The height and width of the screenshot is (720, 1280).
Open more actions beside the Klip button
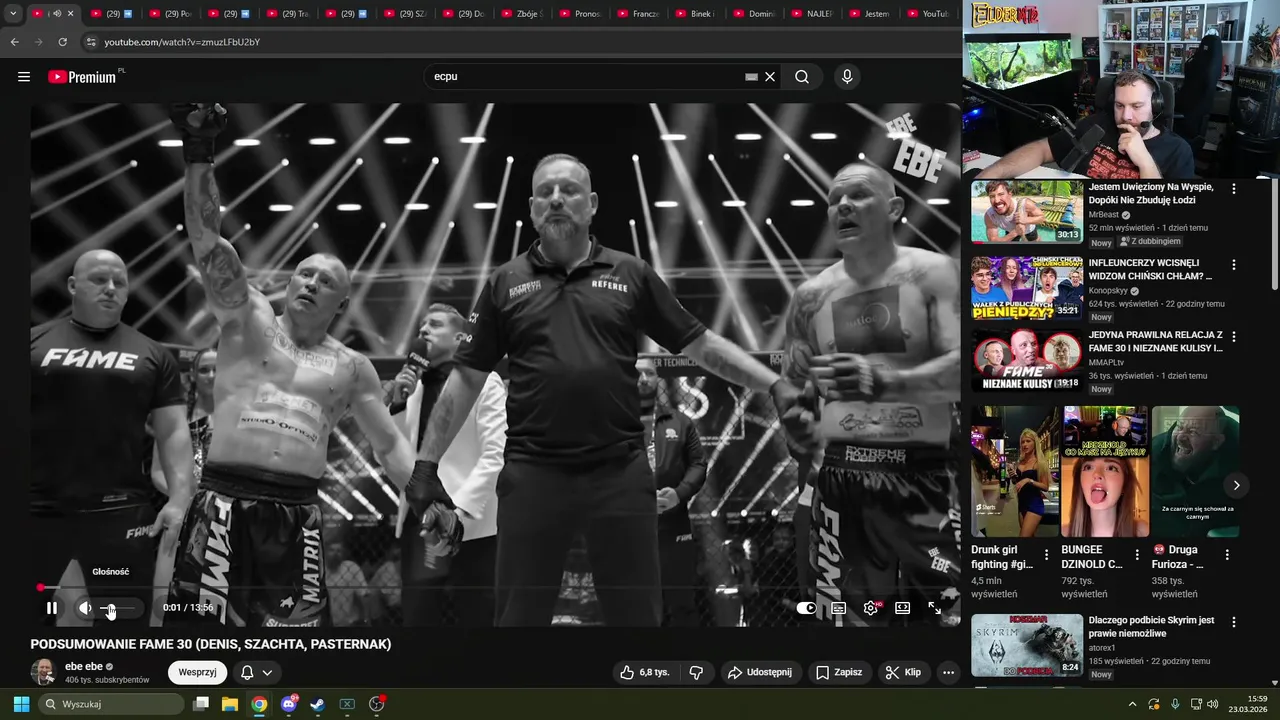tap(948, 672)
